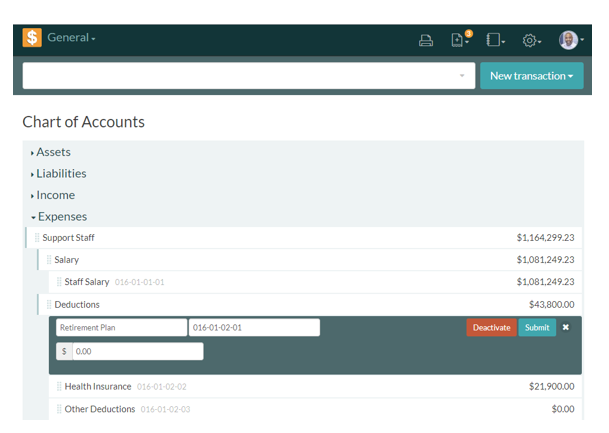Expand the Assets account group
This screenshot has height=433, width=609.
pyautogui.click(x=53, y=152)
